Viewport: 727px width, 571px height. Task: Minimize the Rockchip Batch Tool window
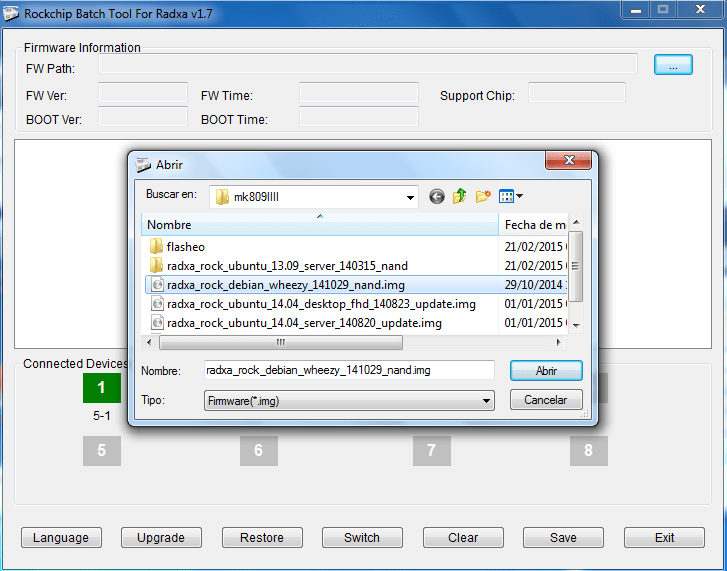click(636, 10)
